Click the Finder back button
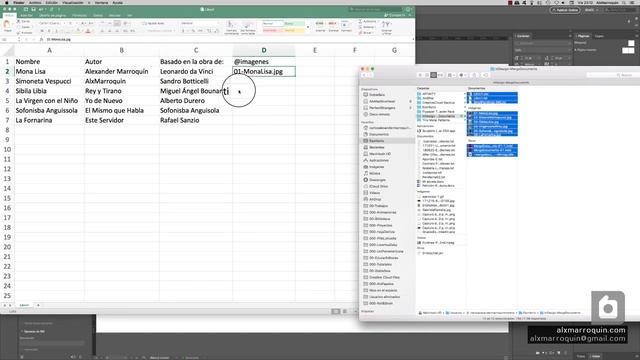Image resolution: width=640 pixels, height=360 pixels. click(x=364, y=75)
